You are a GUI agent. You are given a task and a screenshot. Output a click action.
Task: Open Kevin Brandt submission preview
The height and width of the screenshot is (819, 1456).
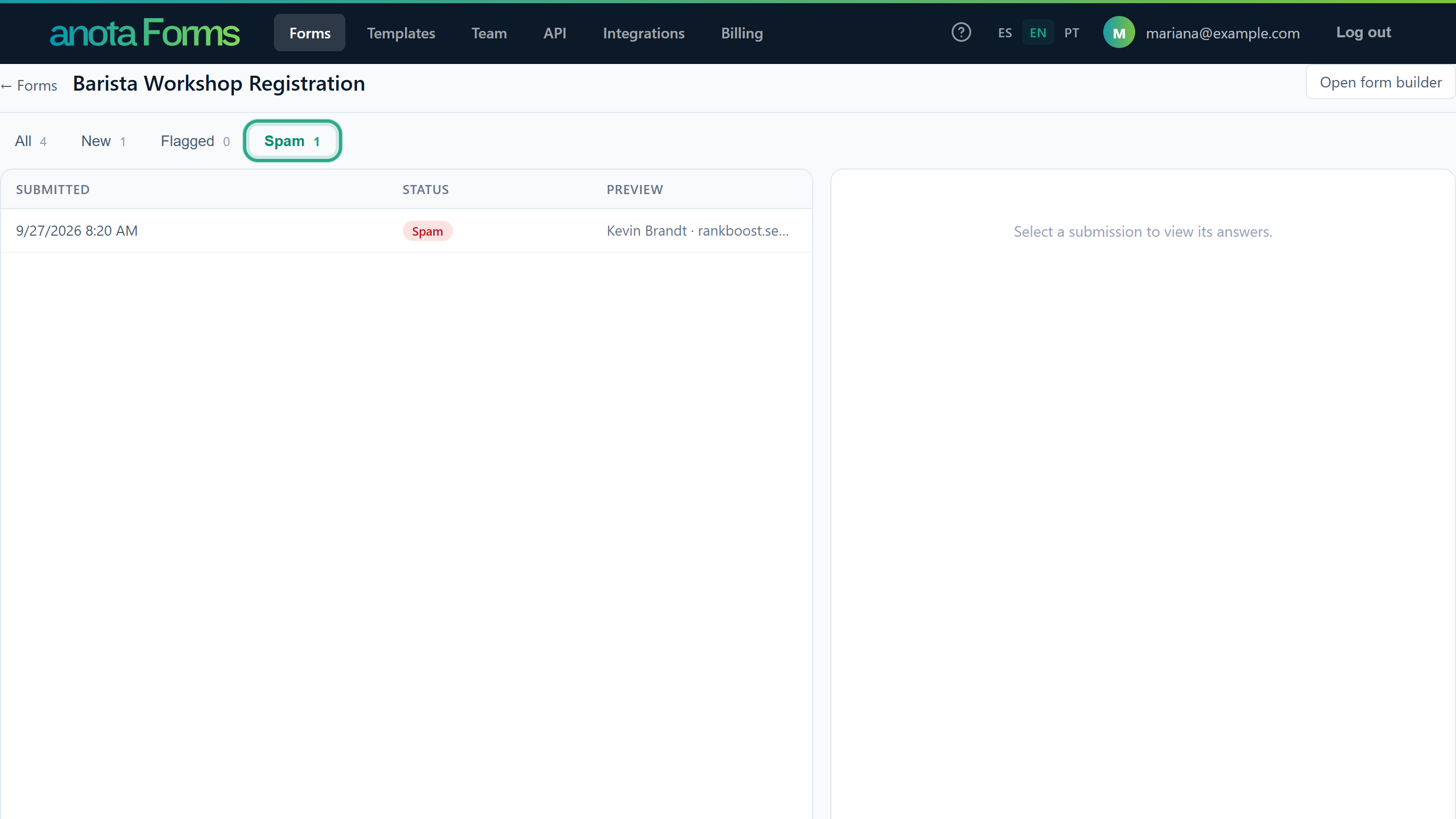tap(698, 231)
